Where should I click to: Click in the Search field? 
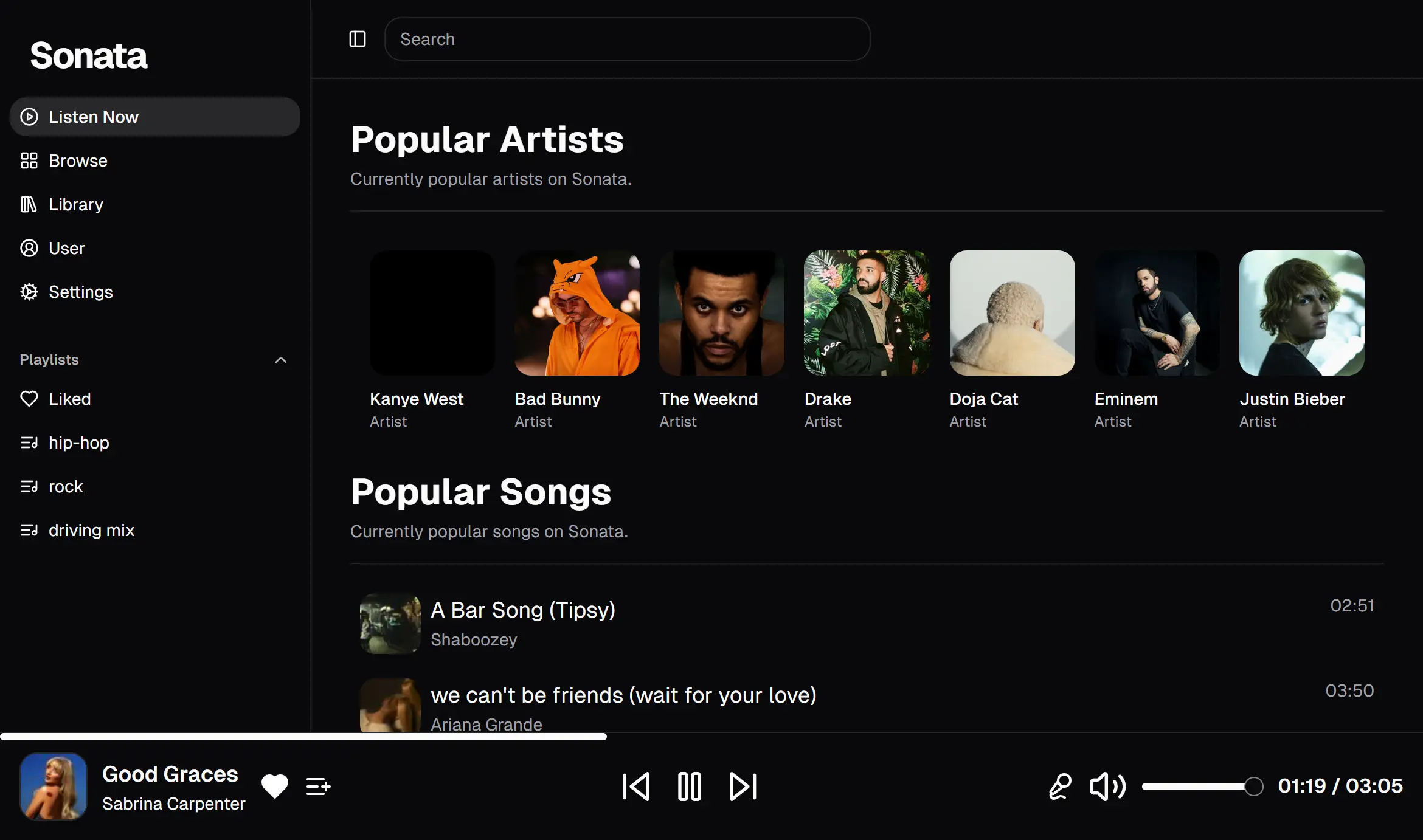(626, 39)
